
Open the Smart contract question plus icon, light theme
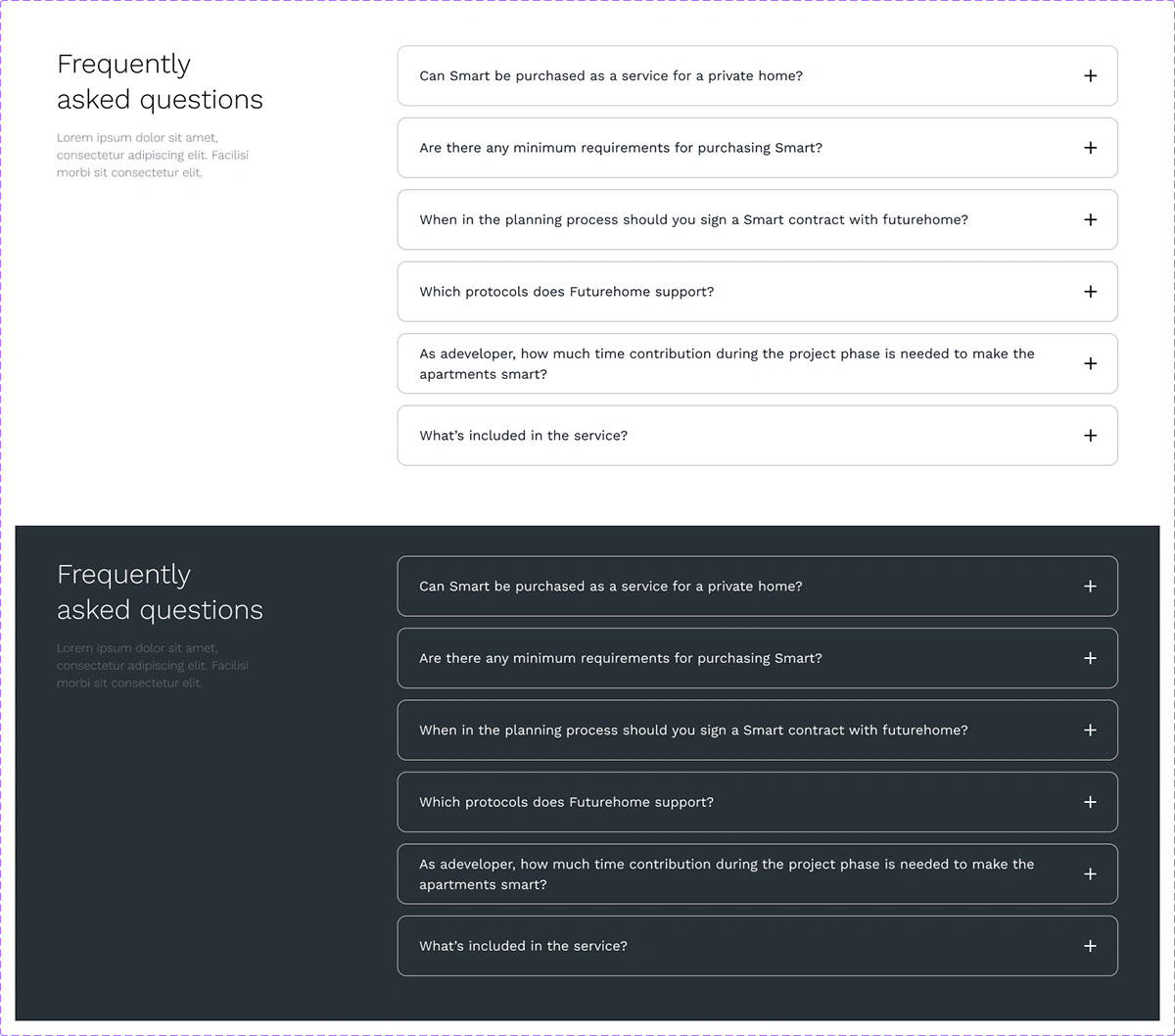(1090, 219)
